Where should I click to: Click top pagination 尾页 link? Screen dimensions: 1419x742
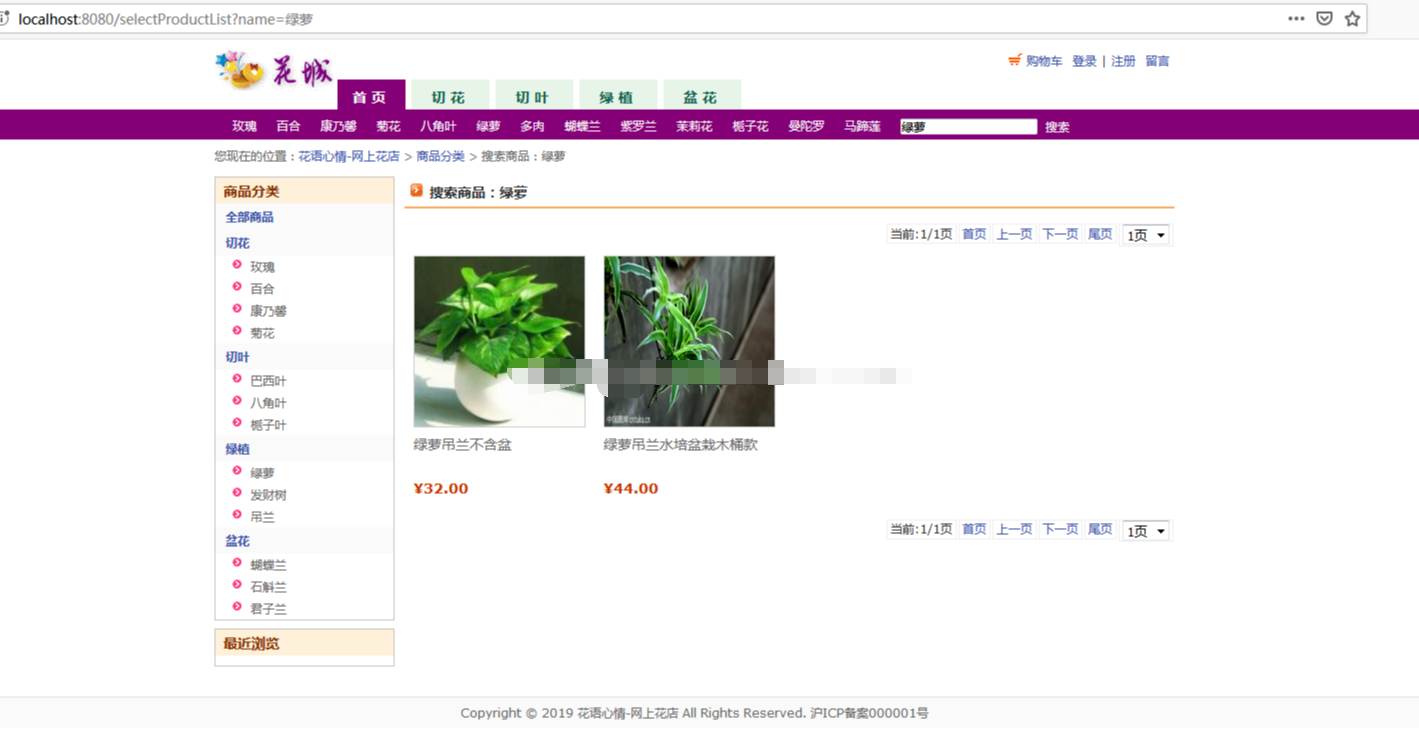pyautogui.click(x=1100, y=234)
